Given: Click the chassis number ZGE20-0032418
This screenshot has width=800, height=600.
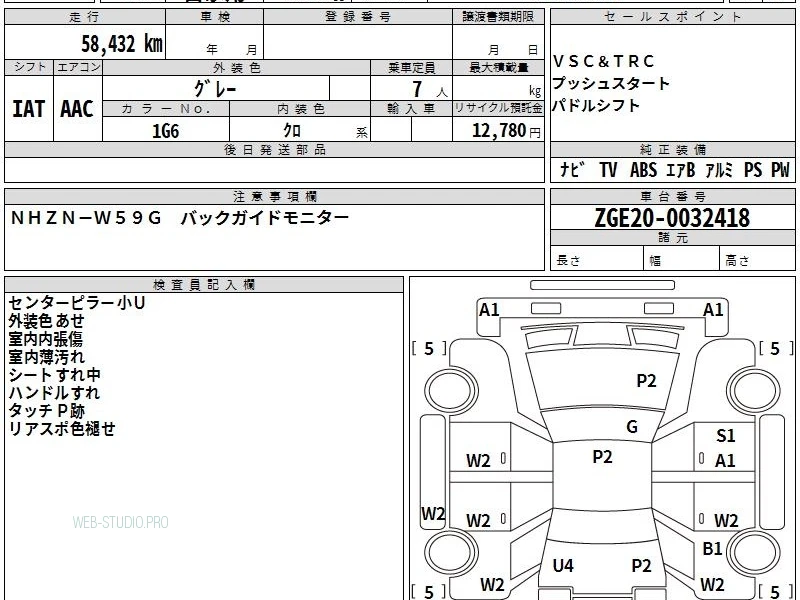Looking at the screenshot, I should [672, 218].
